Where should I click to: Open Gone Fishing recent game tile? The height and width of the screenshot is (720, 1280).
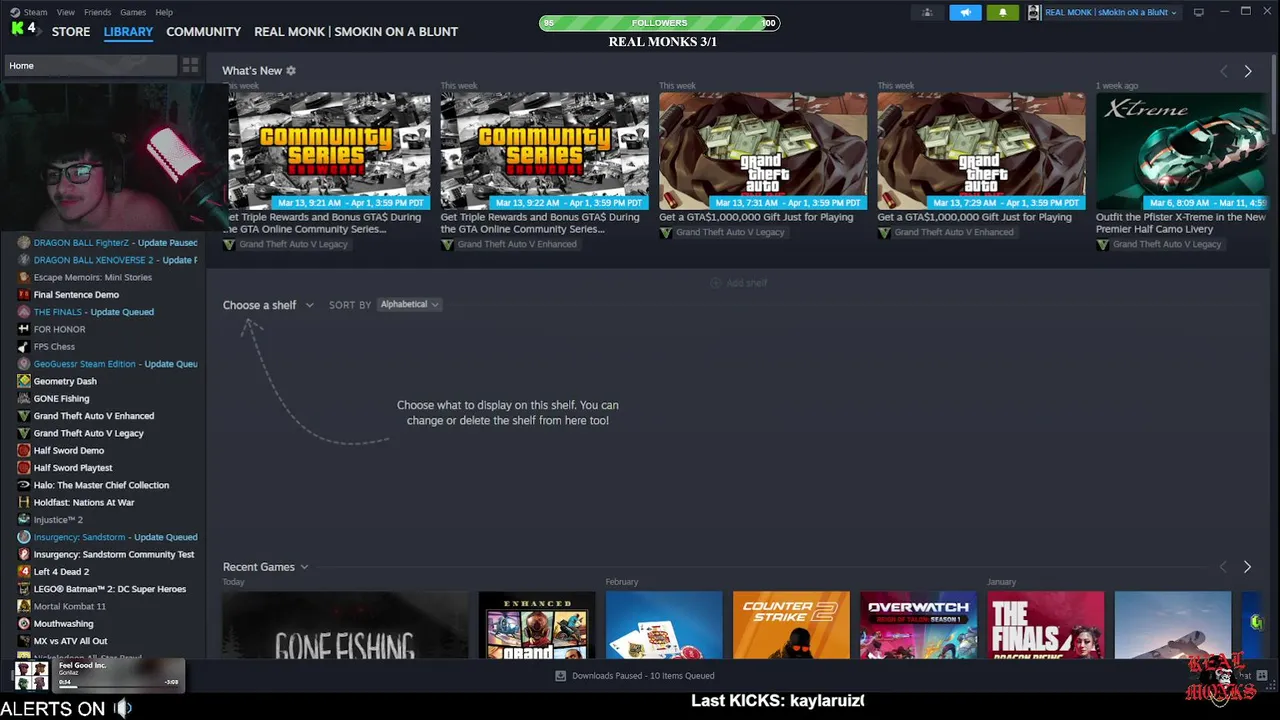(x=345, y=625)
